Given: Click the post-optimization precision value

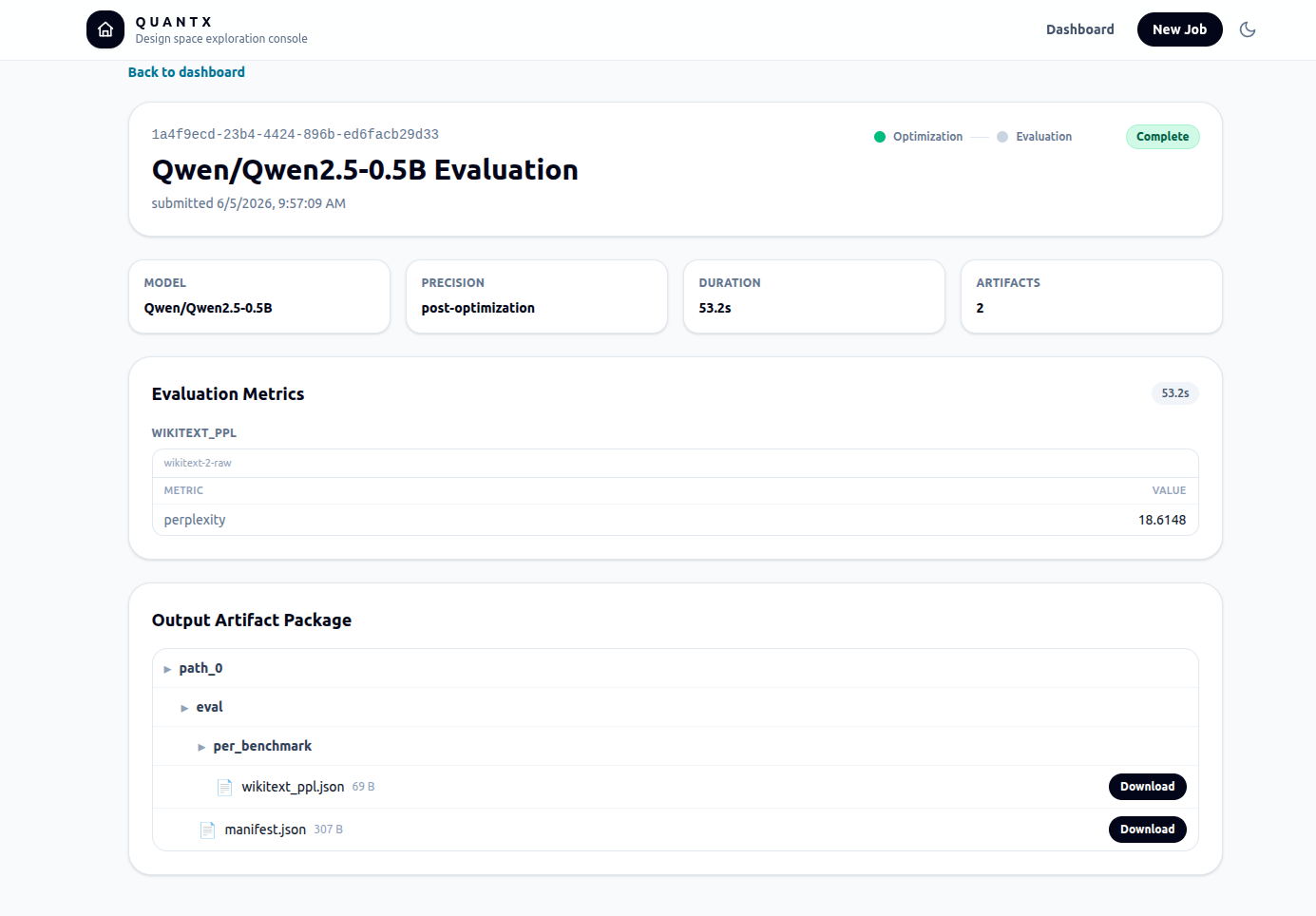Looking at the screenshot, I should 478,308.
